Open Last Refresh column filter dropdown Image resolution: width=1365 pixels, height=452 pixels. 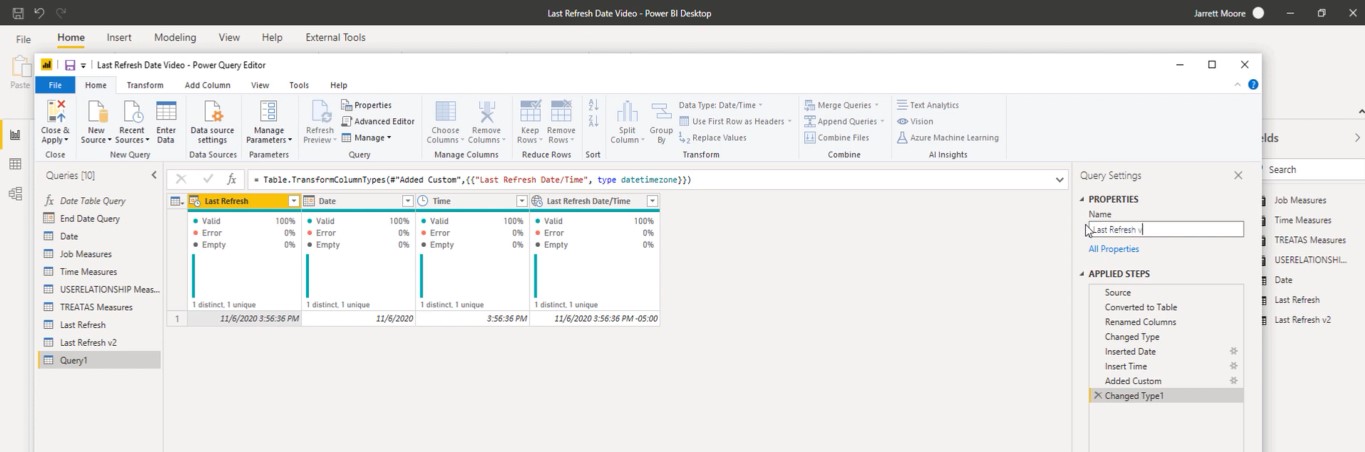coord(294,201)
